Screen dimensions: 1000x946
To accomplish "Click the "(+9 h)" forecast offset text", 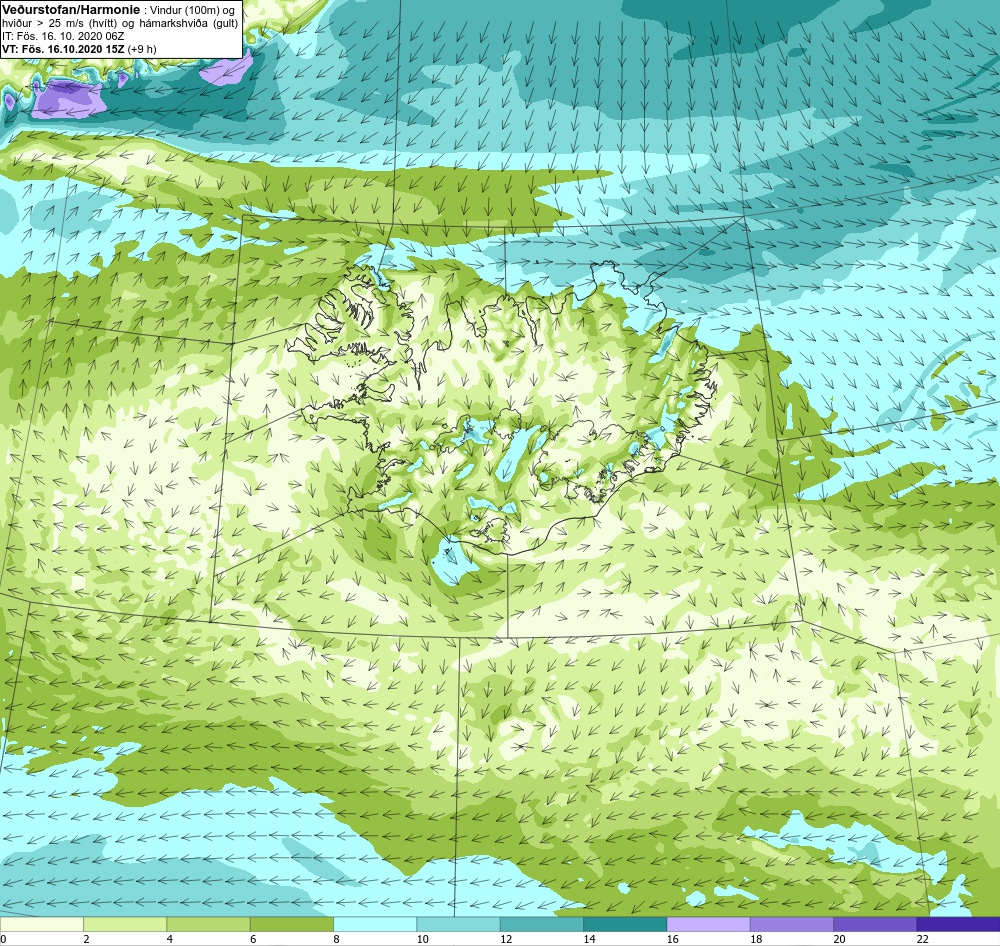I will click(x=142, y=49).
